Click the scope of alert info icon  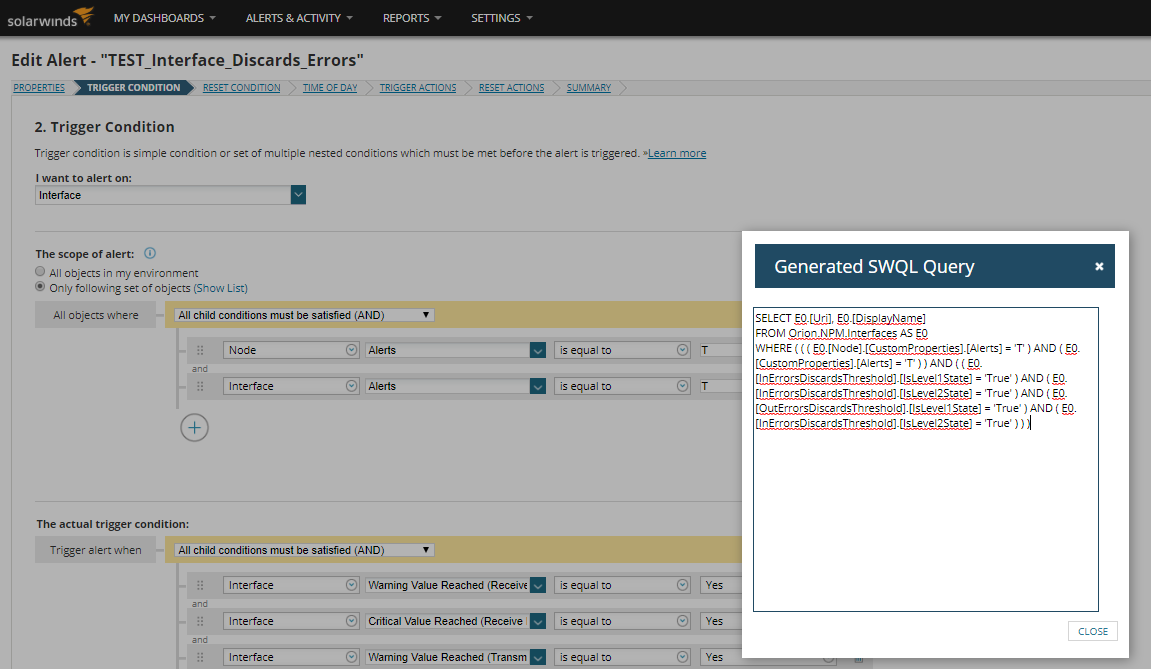click(x=150, y=253)
